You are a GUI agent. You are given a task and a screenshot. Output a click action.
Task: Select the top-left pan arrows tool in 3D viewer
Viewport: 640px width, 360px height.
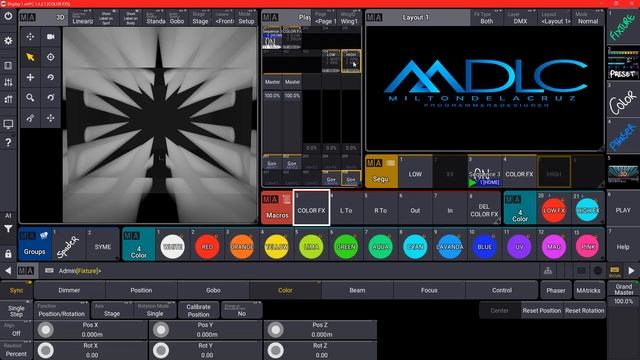[30, 37]
